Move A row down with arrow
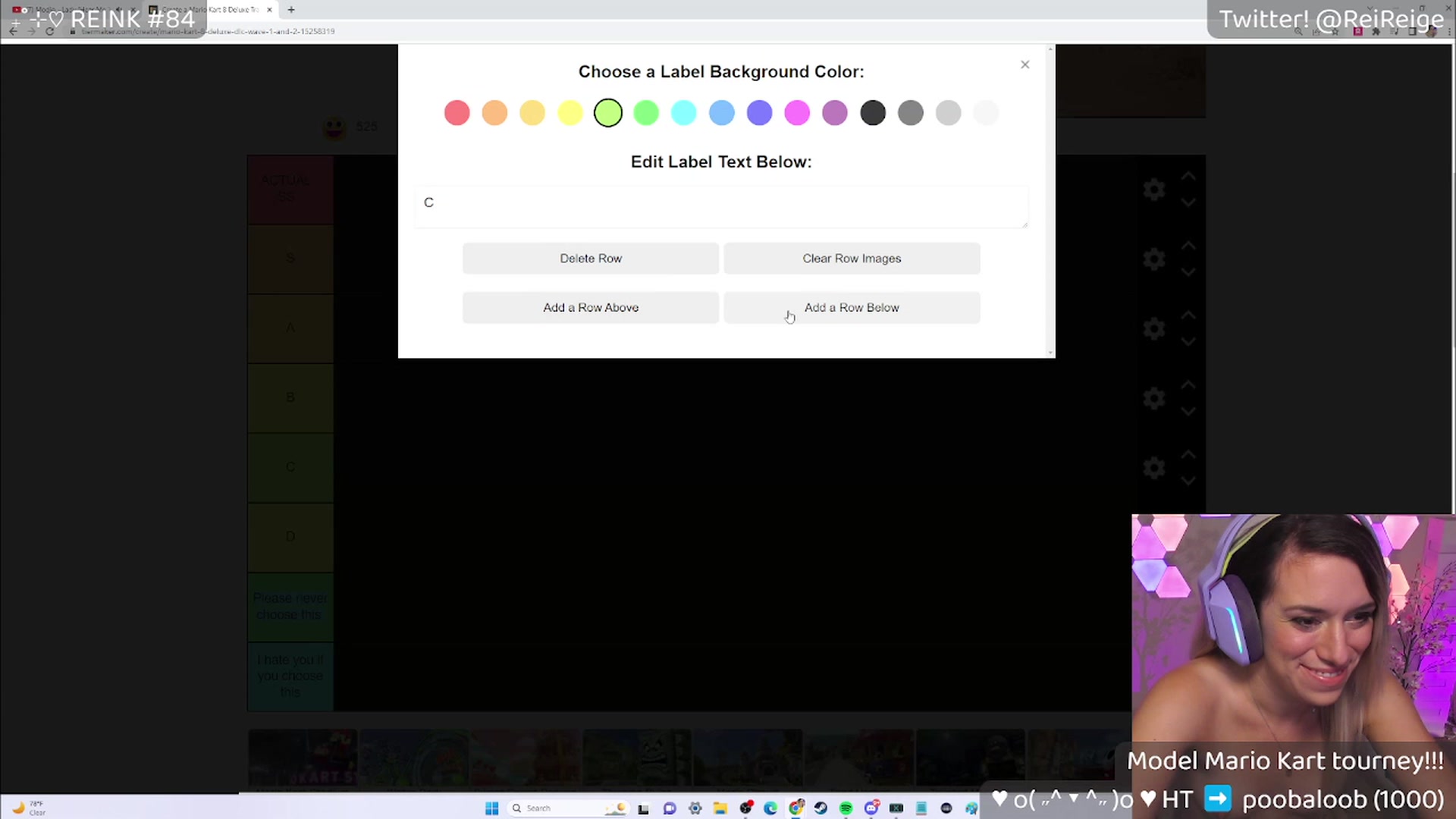The image size is (1456, 819). click(x=1188, y=342)
